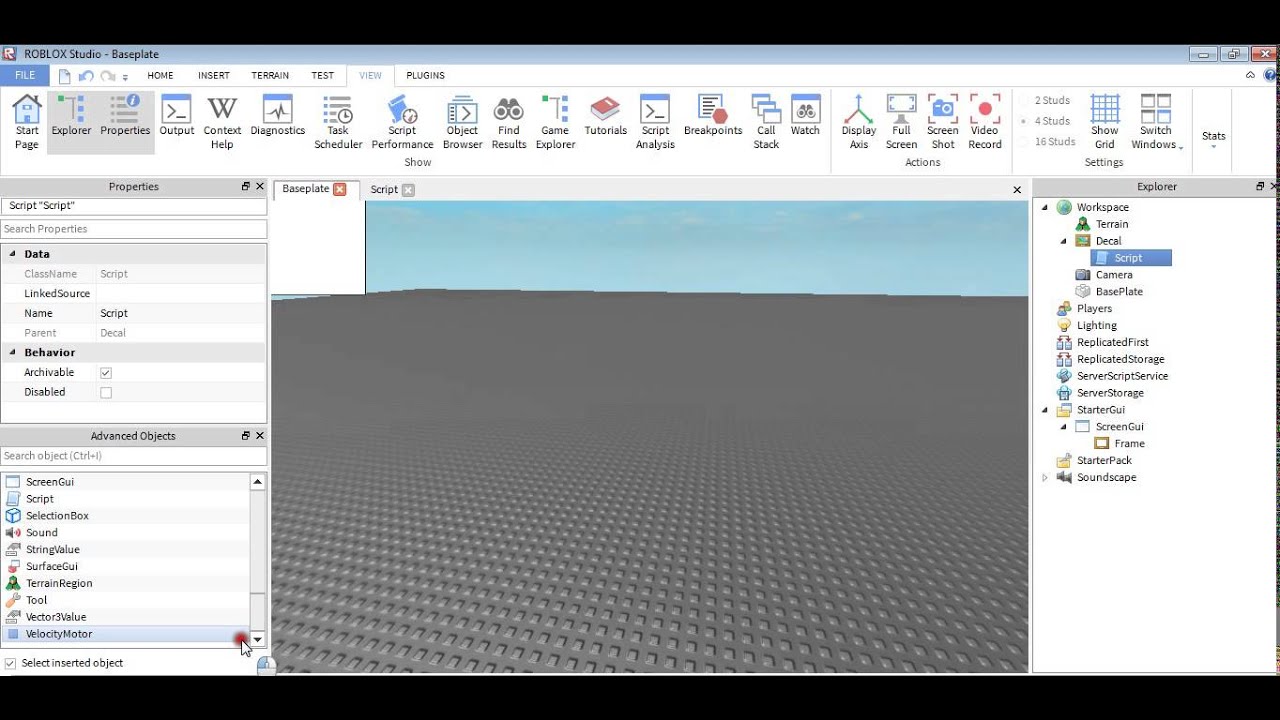The width and height of the screenshot is (1280, 720).
Task: Collapse the Data property section
Action: click(12, 254)
